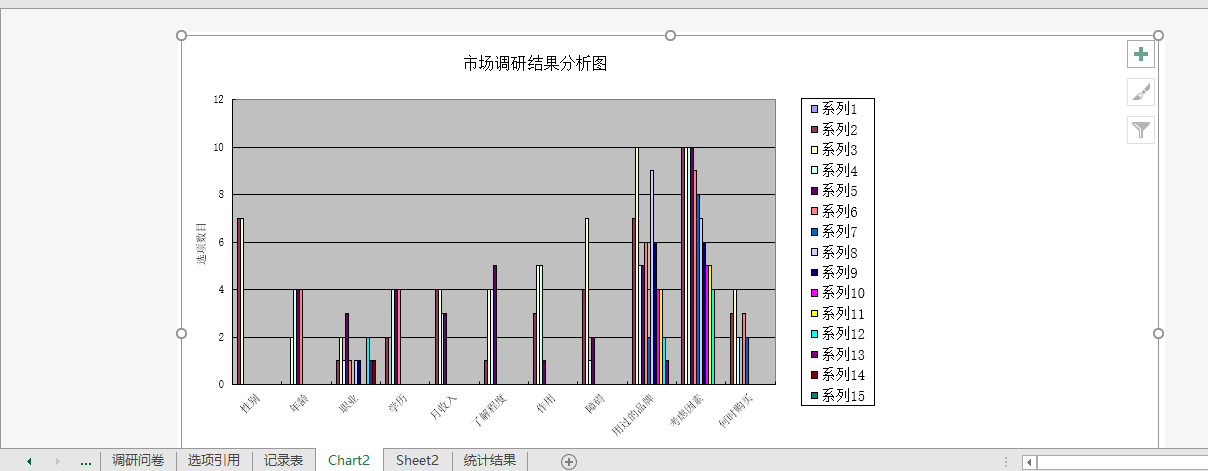Click horizontal scrollbar left arrow
This screenshot has height=471, width=1208.
click(1029, 462)
